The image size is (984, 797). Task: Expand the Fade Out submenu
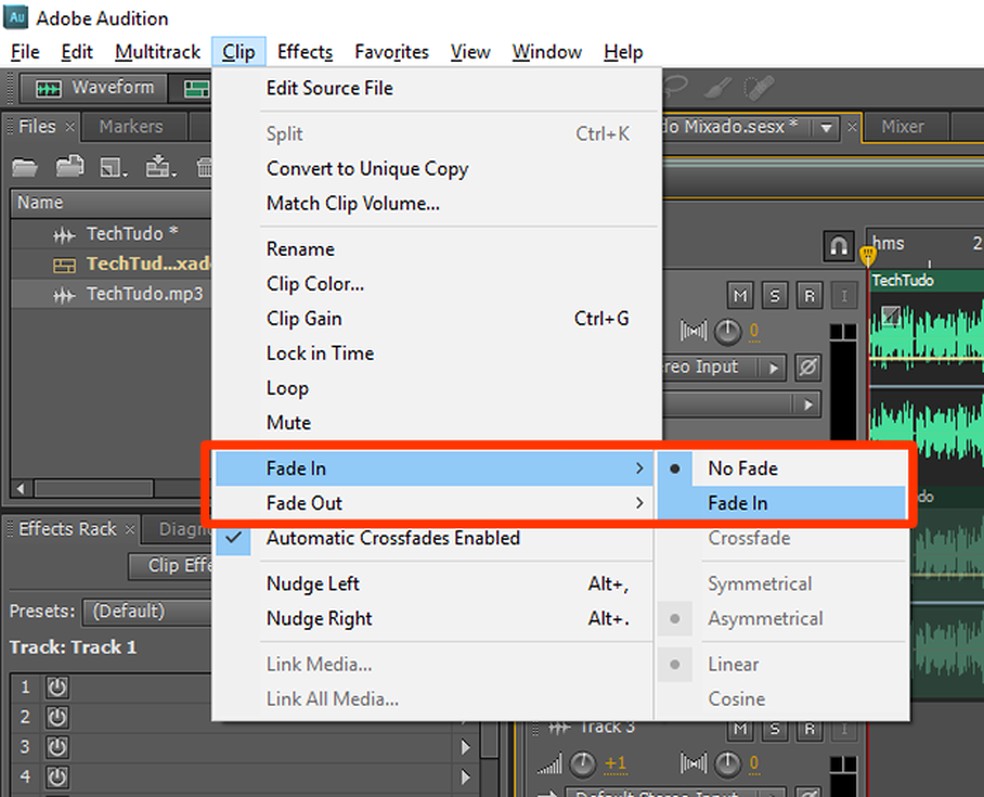(x=434, y=503)
